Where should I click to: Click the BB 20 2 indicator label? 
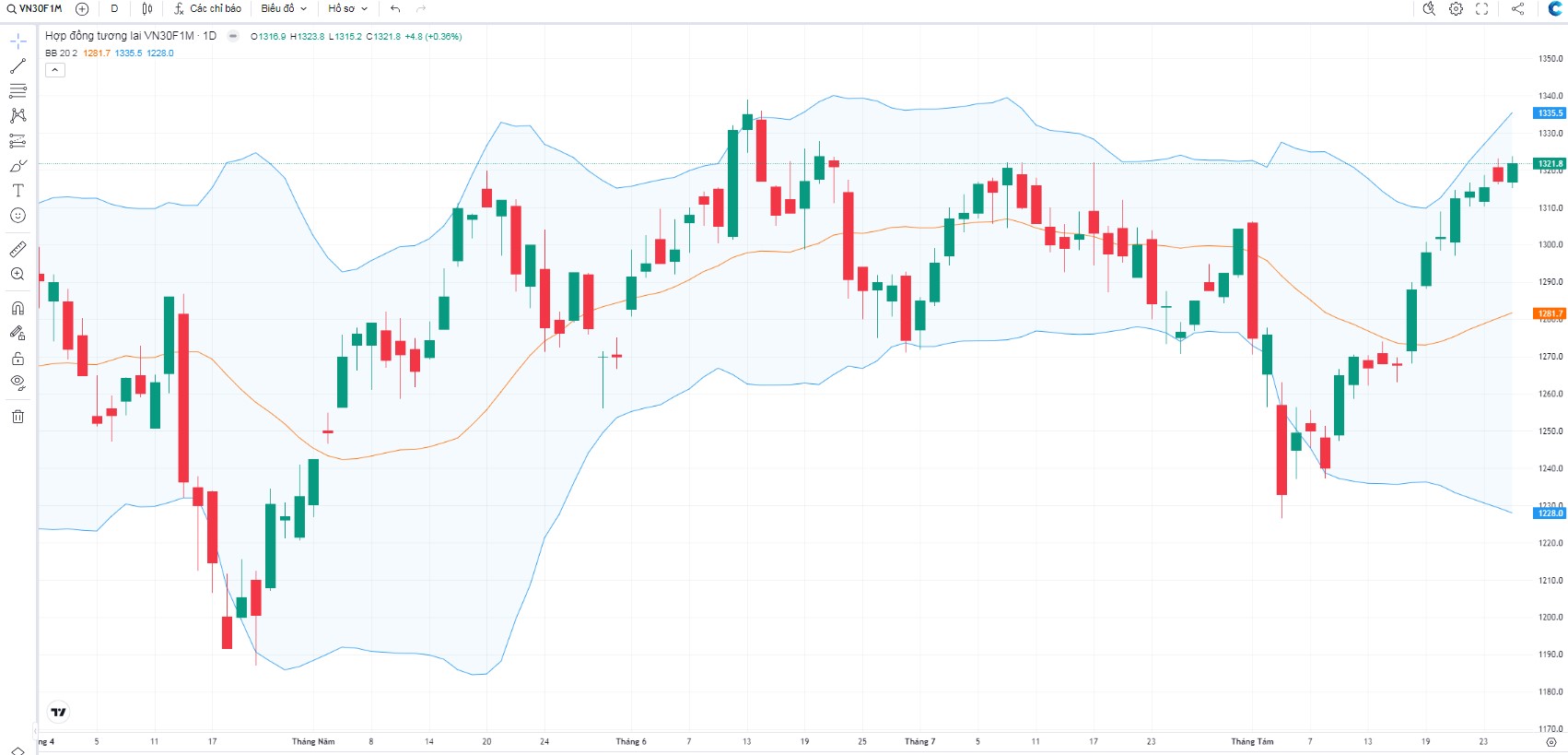tap(61, 53)
